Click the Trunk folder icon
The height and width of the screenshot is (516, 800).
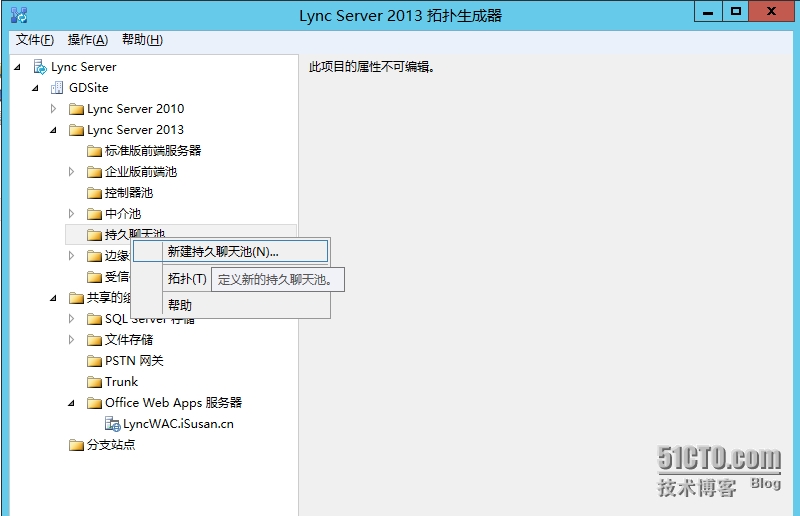(x=94, y=382)
